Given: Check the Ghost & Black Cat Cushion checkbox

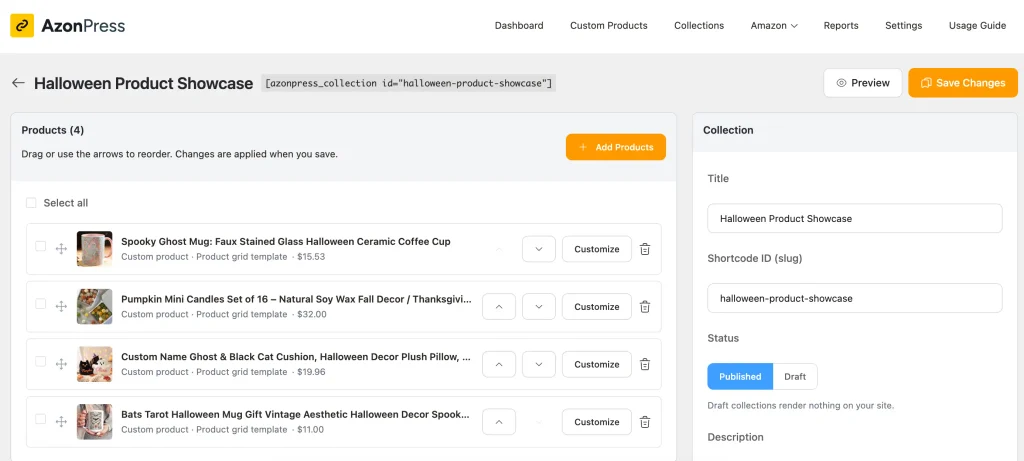Looking at the screenshot, I should point(40,361).
